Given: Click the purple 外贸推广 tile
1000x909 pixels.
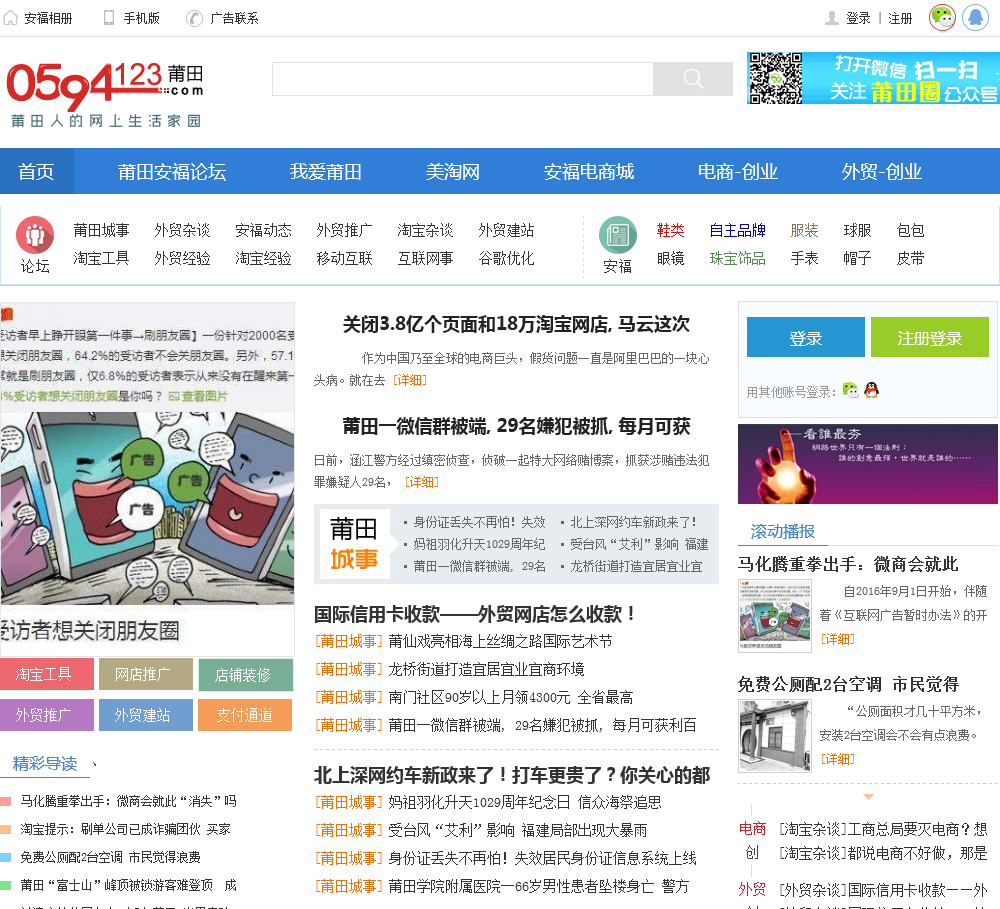Looking at the screenshot, I should point(47,715).
